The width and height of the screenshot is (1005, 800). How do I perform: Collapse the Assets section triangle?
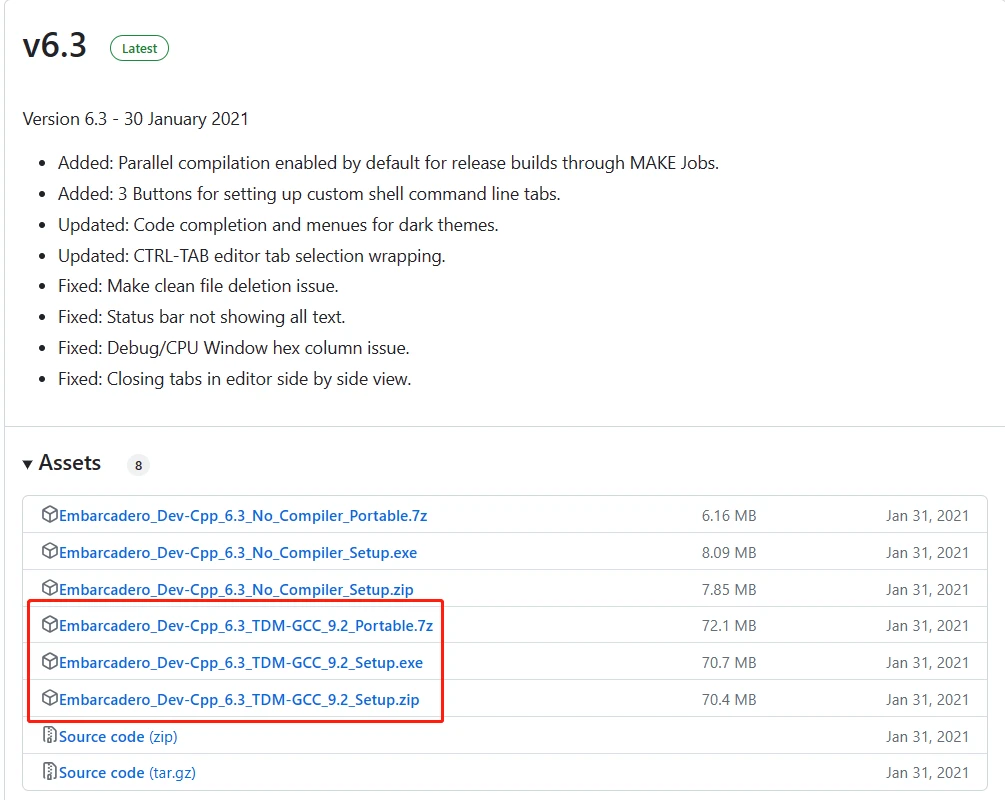(x=28, y=464)
